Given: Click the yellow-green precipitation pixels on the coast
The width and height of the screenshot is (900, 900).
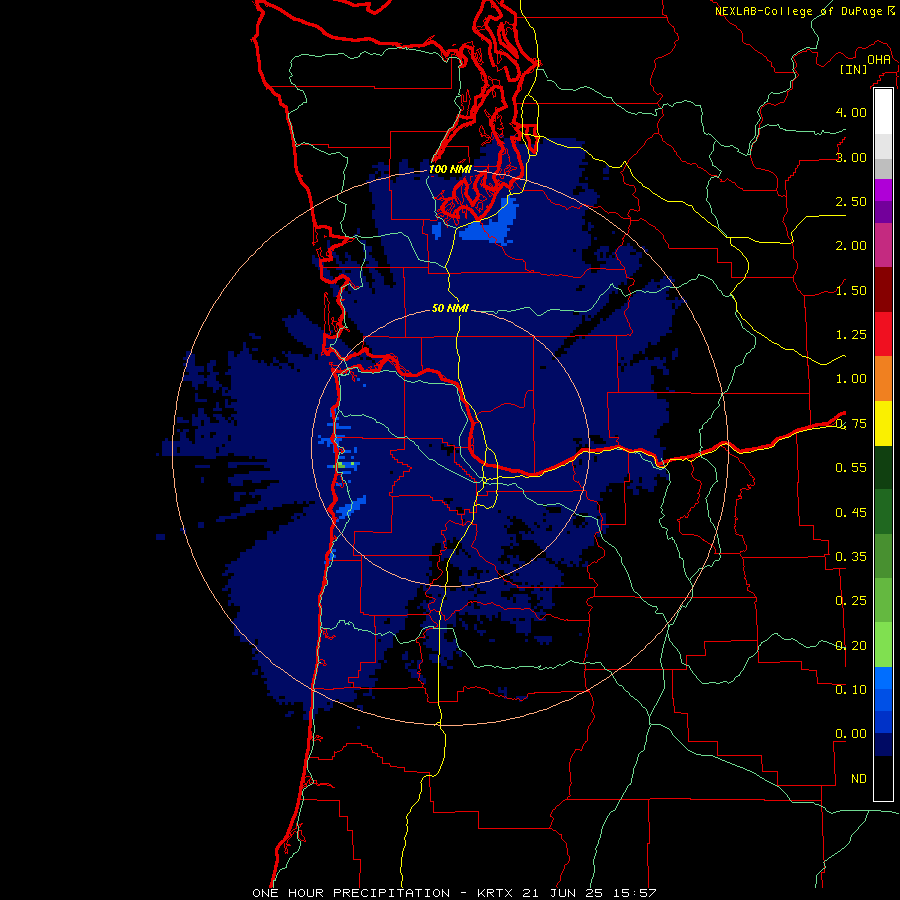Looking at the screenshot, I should point(343,465).
